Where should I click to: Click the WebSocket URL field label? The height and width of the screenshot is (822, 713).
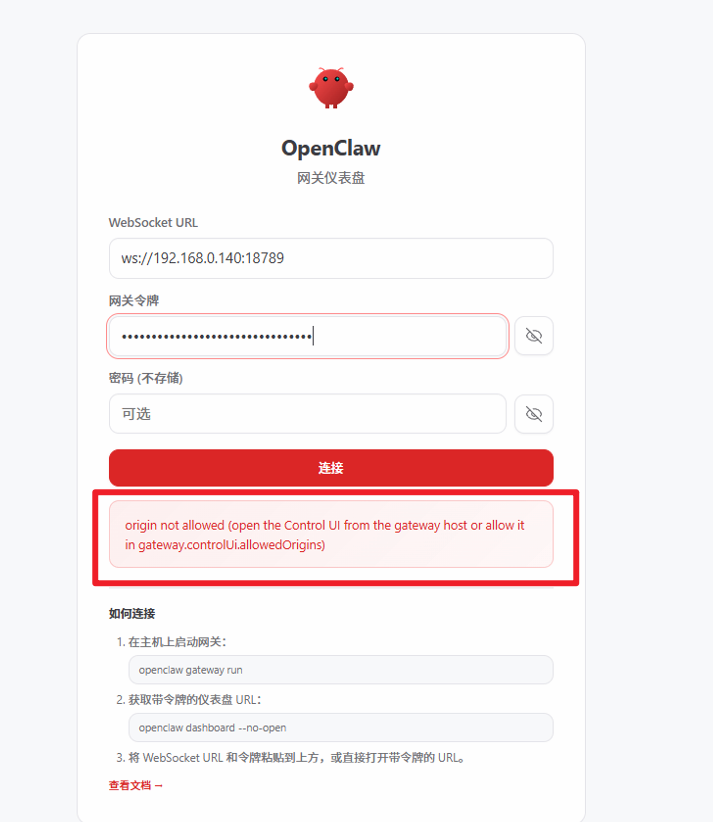coord(153,223)
